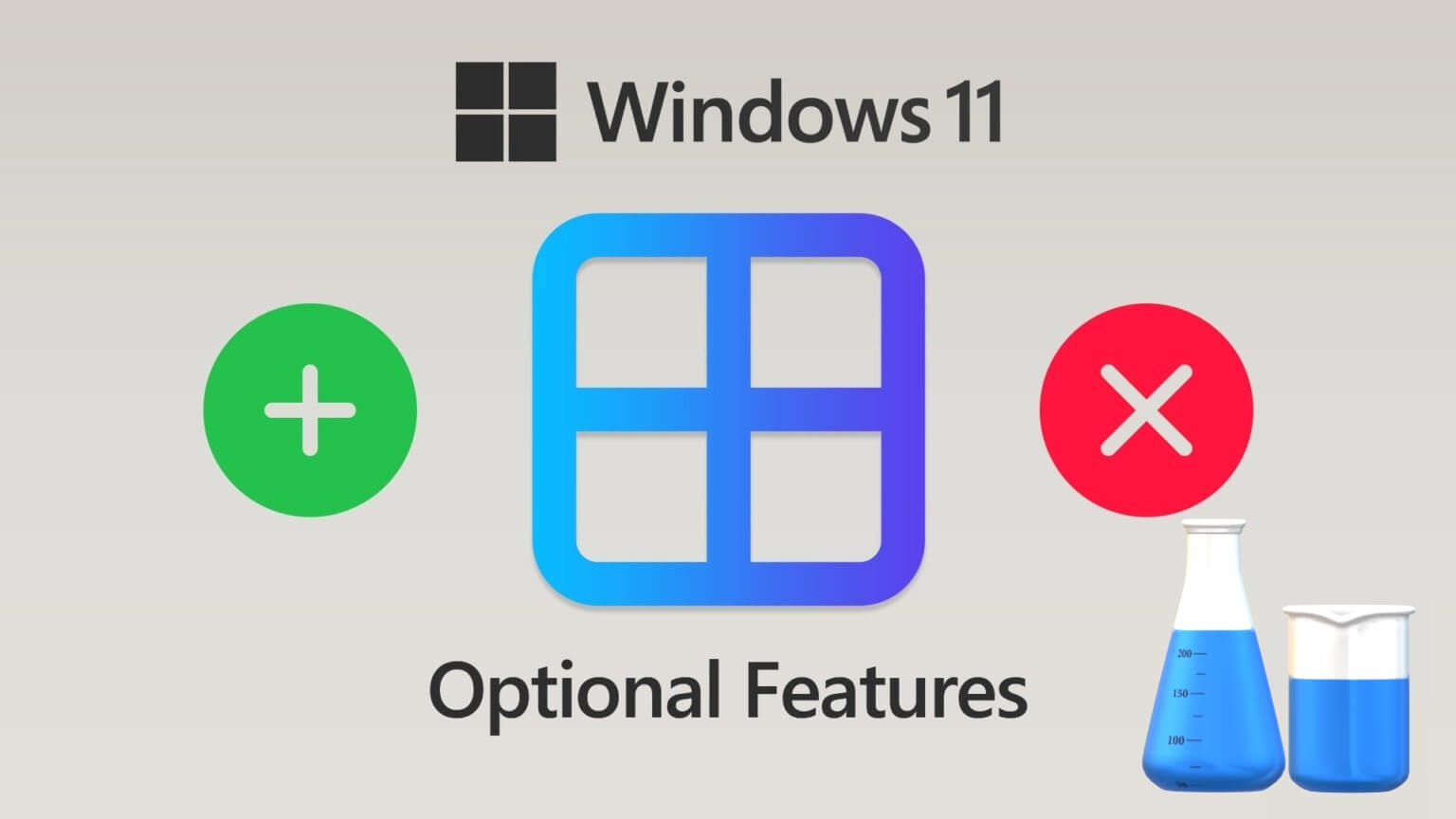Click the word "Windows" in the title

pyautogui.click(x=758, y=112)
